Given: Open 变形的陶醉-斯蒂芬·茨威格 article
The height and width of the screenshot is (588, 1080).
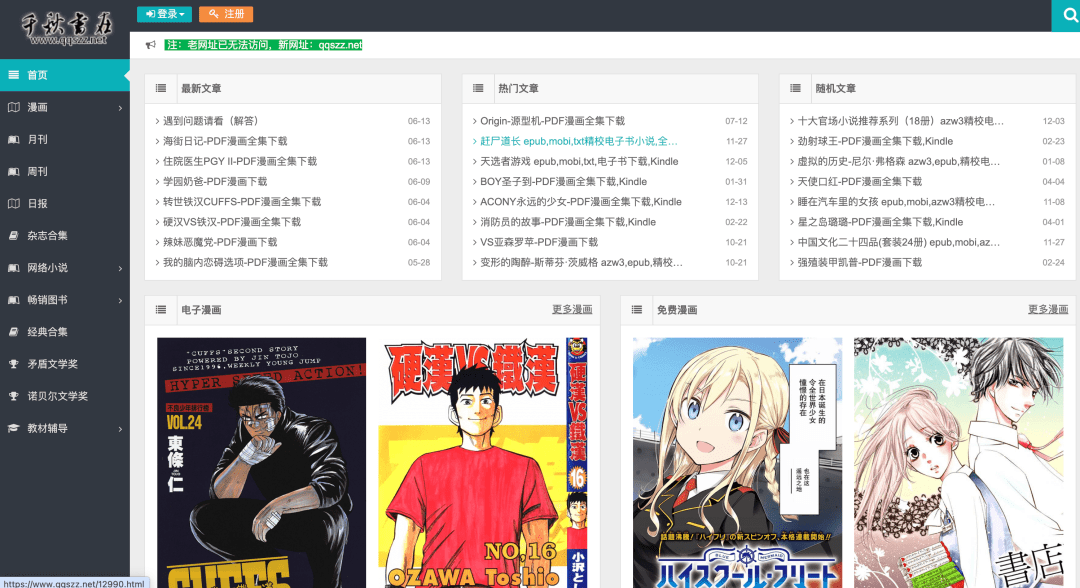Looking at the screenshot, I should [581, 262].
